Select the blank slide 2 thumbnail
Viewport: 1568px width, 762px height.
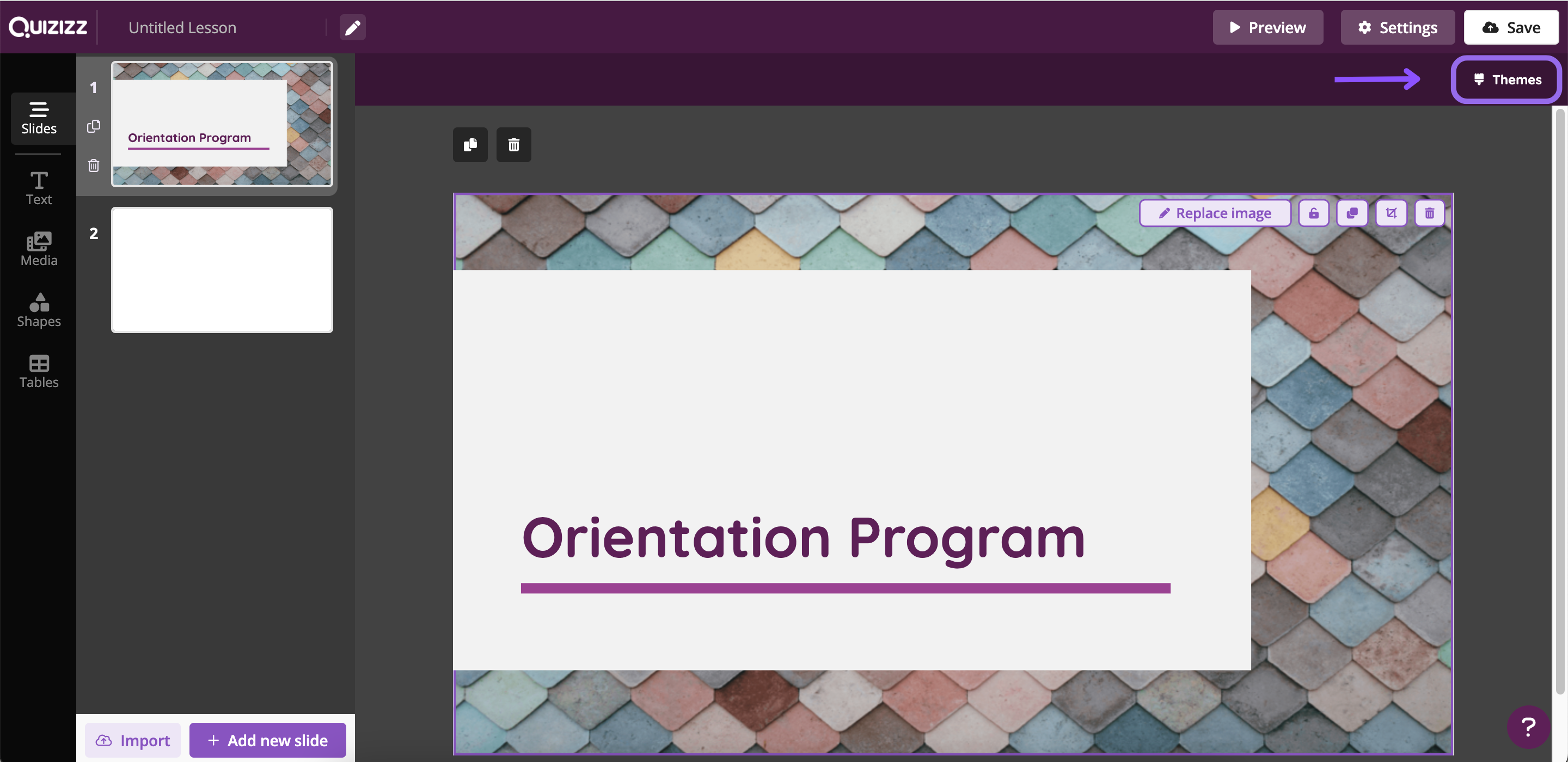pyautogui.click(x=222, y=269)
